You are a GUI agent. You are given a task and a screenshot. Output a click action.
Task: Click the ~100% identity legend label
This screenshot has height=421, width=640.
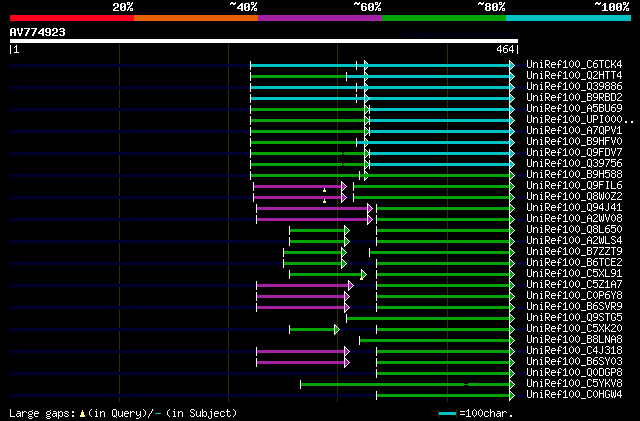click(x=612, y=7)
